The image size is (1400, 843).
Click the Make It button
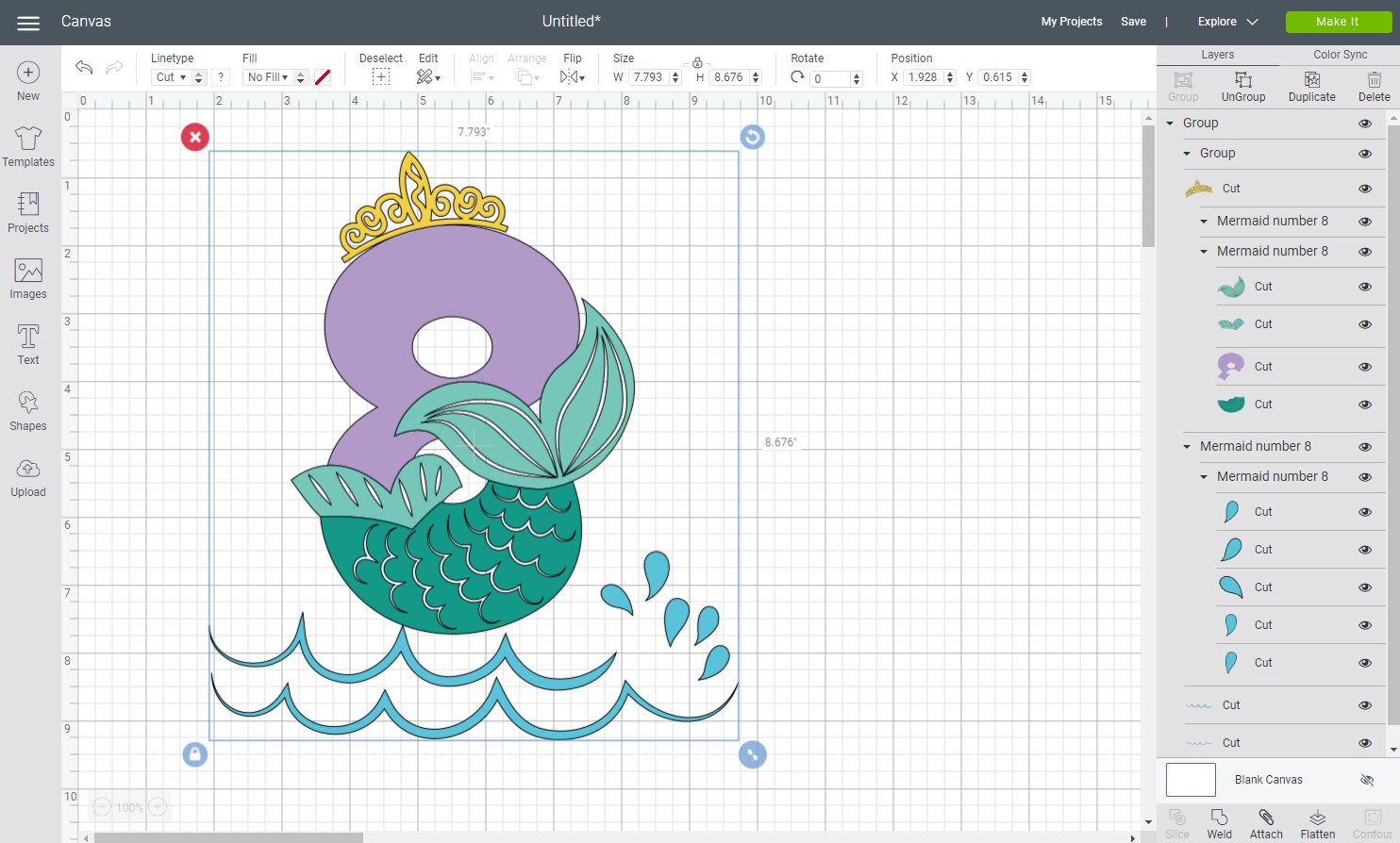1337,21
